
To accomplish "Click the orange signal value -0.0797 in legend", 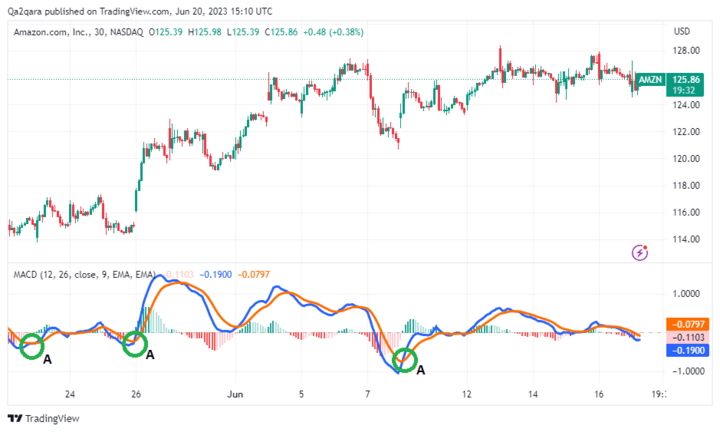I will pyautogui.click(x=253, y=275).
